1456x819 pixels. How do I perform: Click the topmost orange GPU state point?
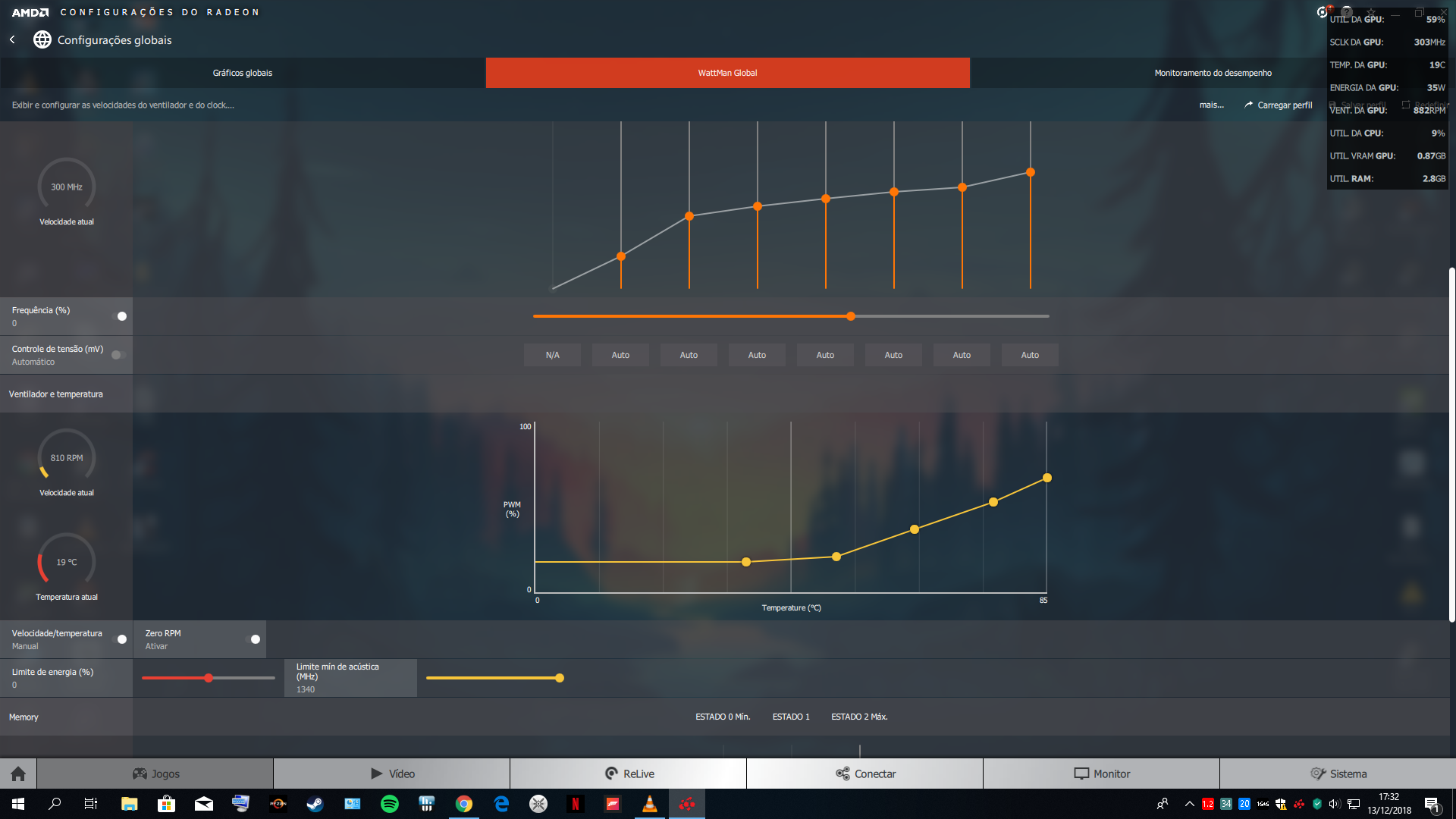pyautogui.click(x=1031, y=172)
